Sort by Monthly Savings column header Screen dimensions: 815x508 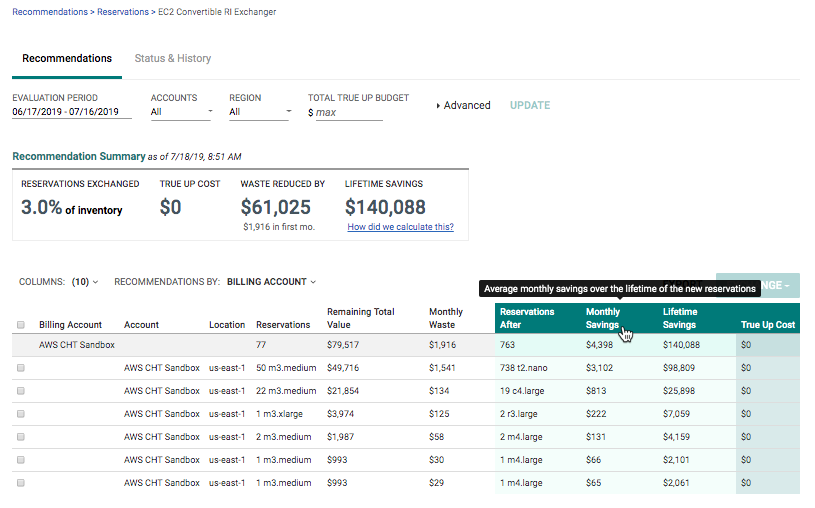pyautogui.click(x=602, y=318)
